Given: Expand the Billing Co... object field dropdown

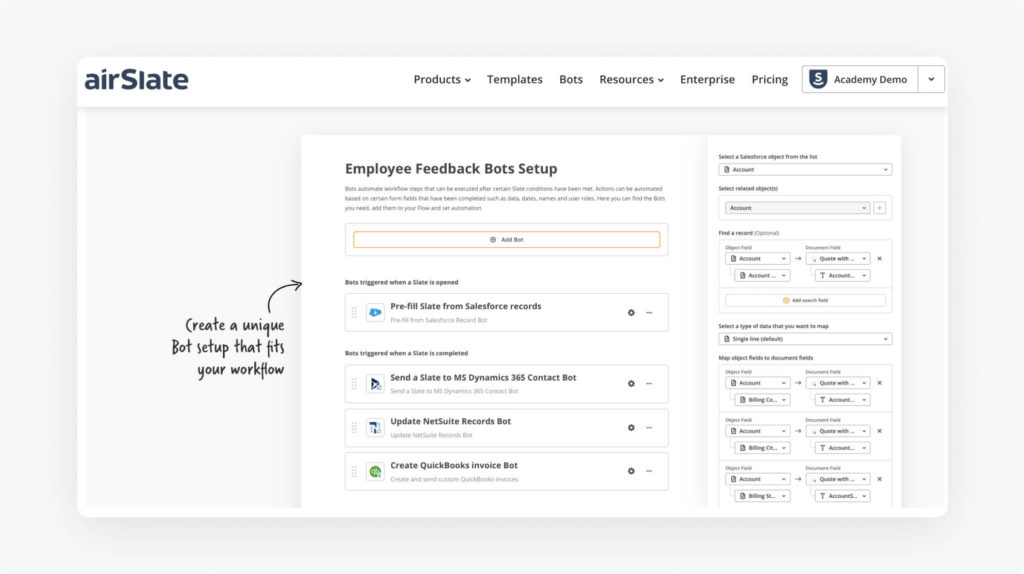Looking at the screenshot, I should pos(762,399).
